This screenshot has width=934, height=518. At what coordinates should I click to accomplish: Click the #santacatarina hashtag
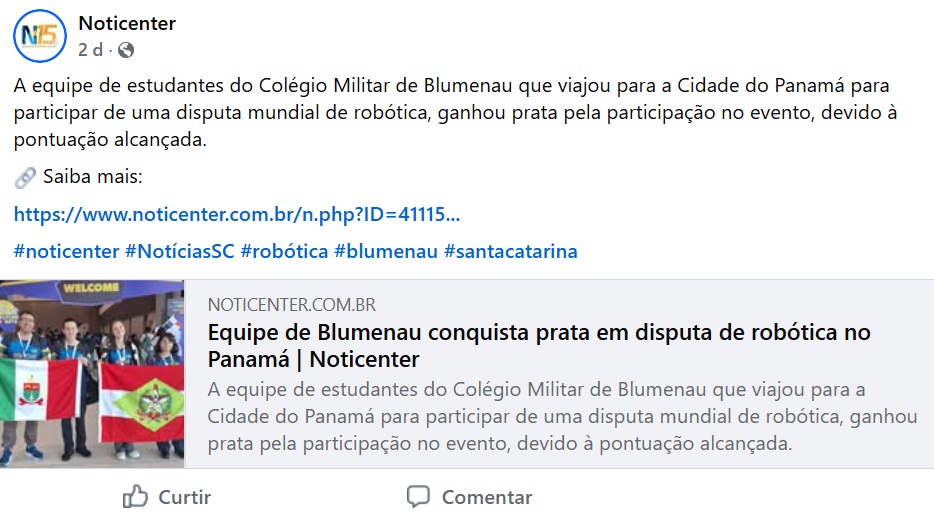click(510, 251)
